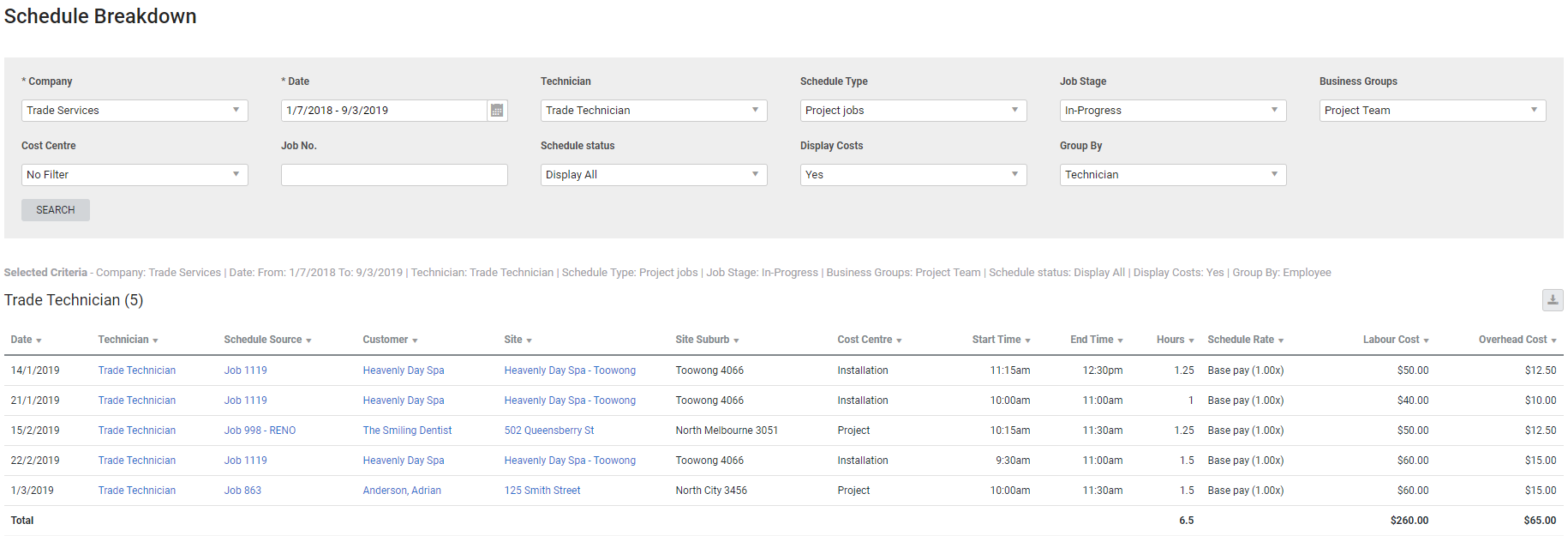Select the Selected Criteria summary text

point(667,273)
